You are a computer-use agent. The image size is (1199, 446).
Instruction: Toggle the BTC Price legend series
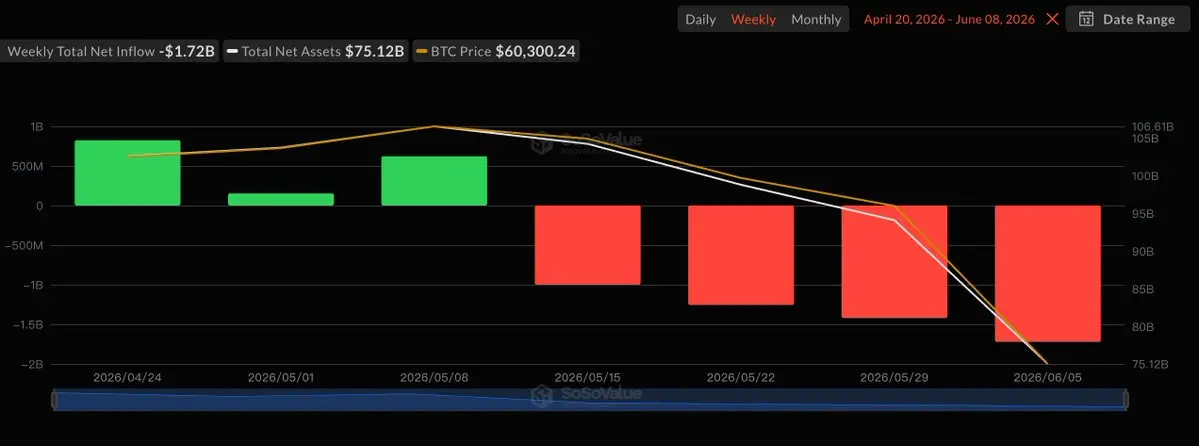pyautogui.click(x=497, y=52)
